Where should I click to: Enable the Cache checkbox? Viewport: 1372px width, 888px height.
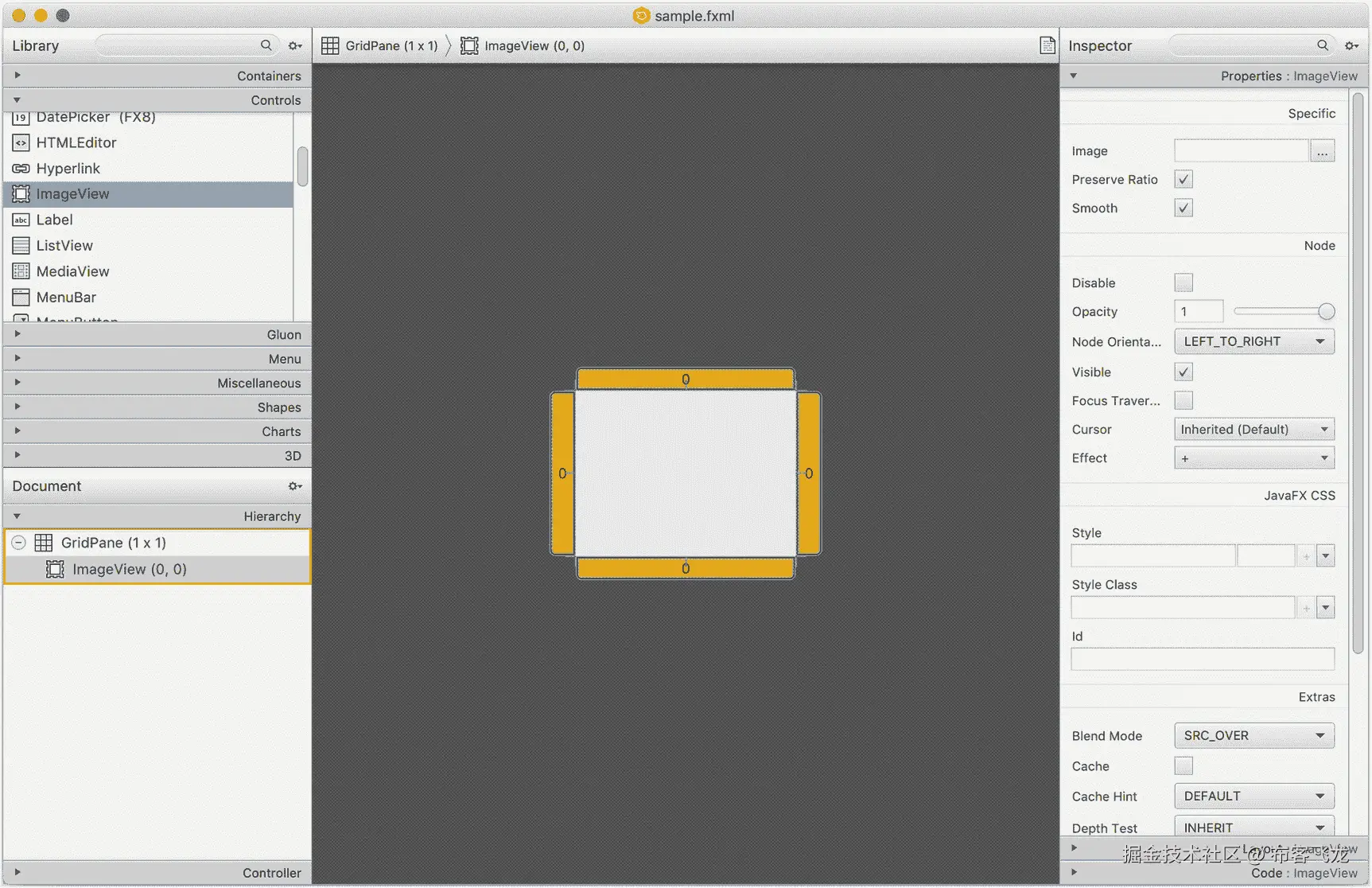(1183, 766)
